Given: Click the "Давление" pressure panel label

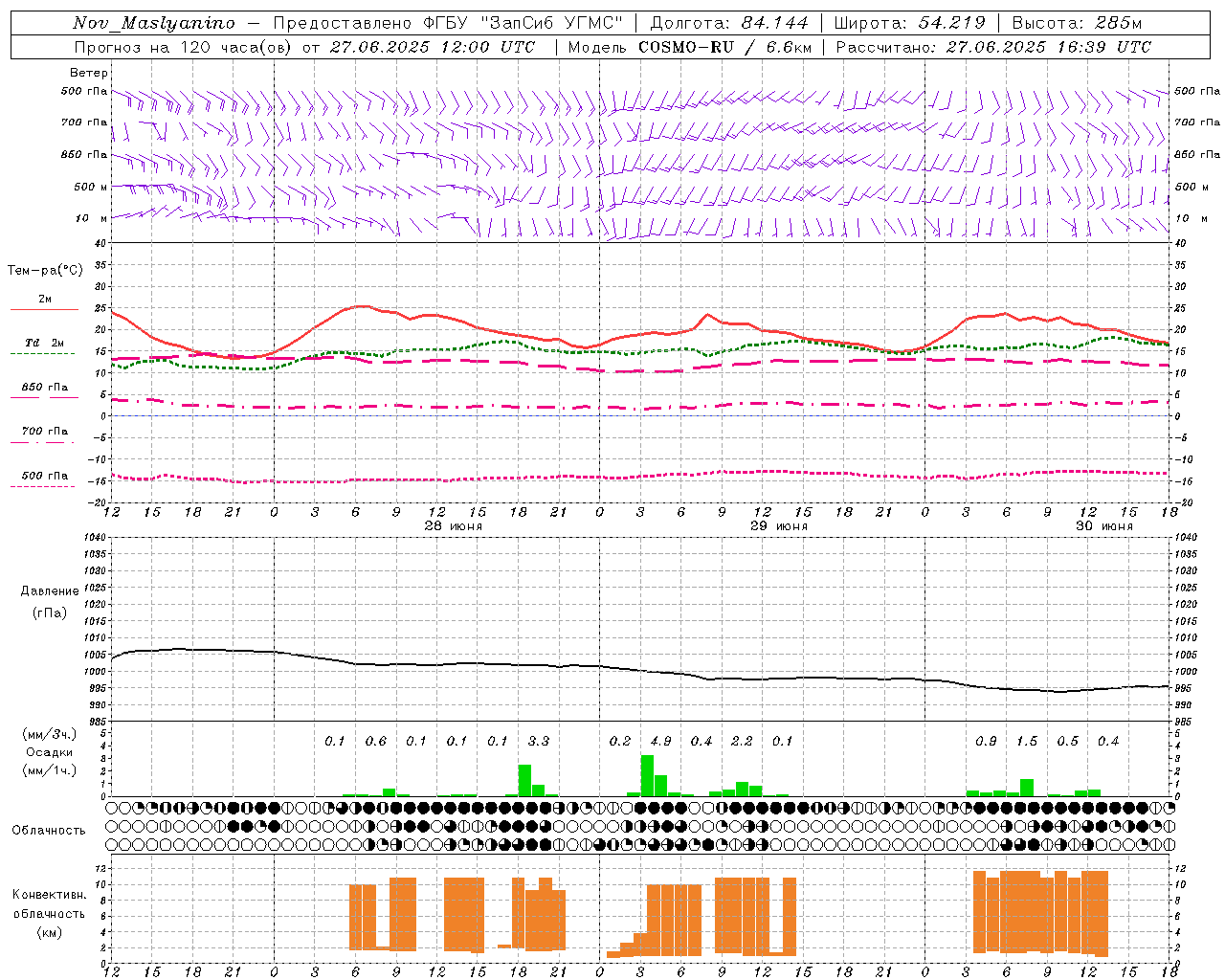Looking at the screenshot, I should pos(50,591).
